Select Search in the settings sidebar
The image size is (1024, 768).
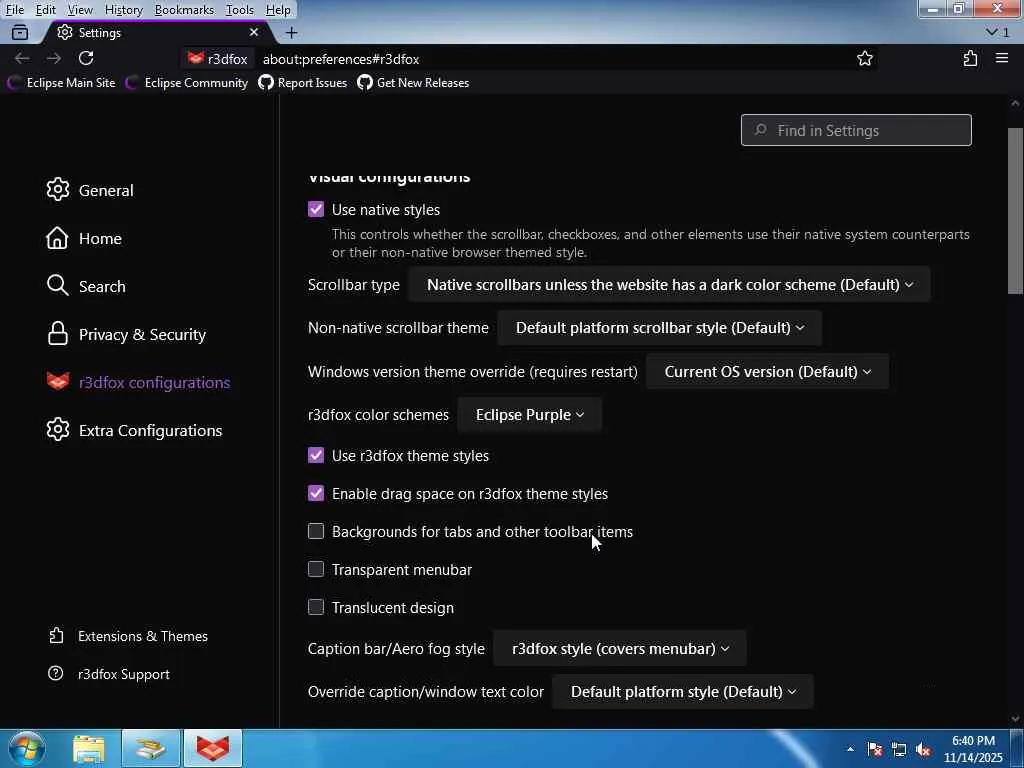pyautogui.click(x=86, y=286)
